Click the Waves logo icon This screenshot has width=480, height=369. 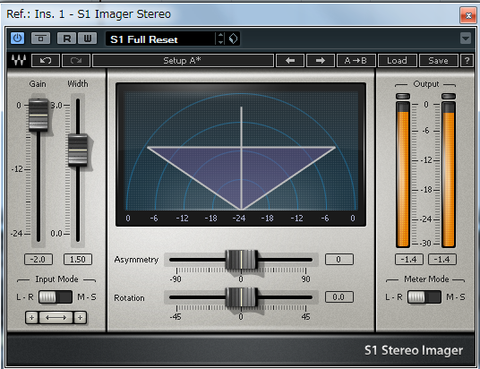click(19, 60)
